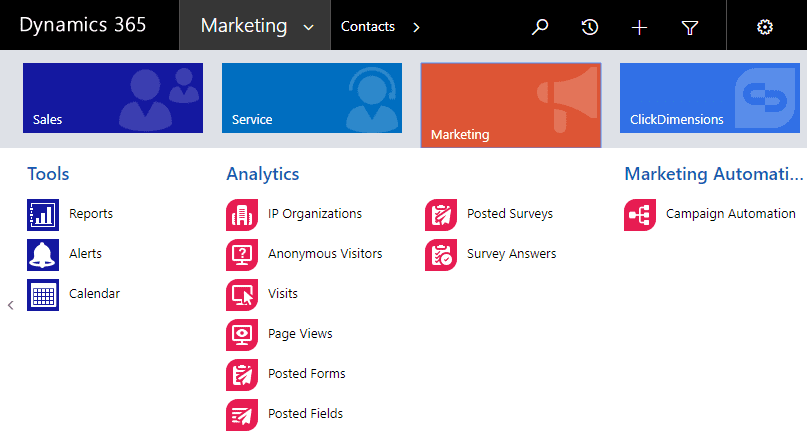Select the ClickDimensions area tile

pos(710,98)
